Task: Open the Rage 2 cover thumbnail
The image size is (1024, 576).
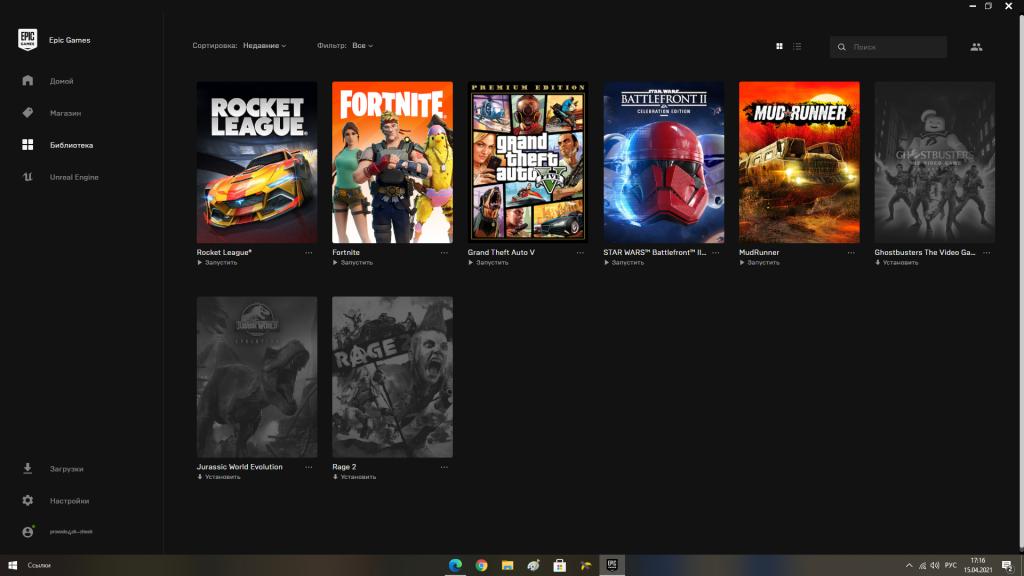Action: tap(392, 377)
